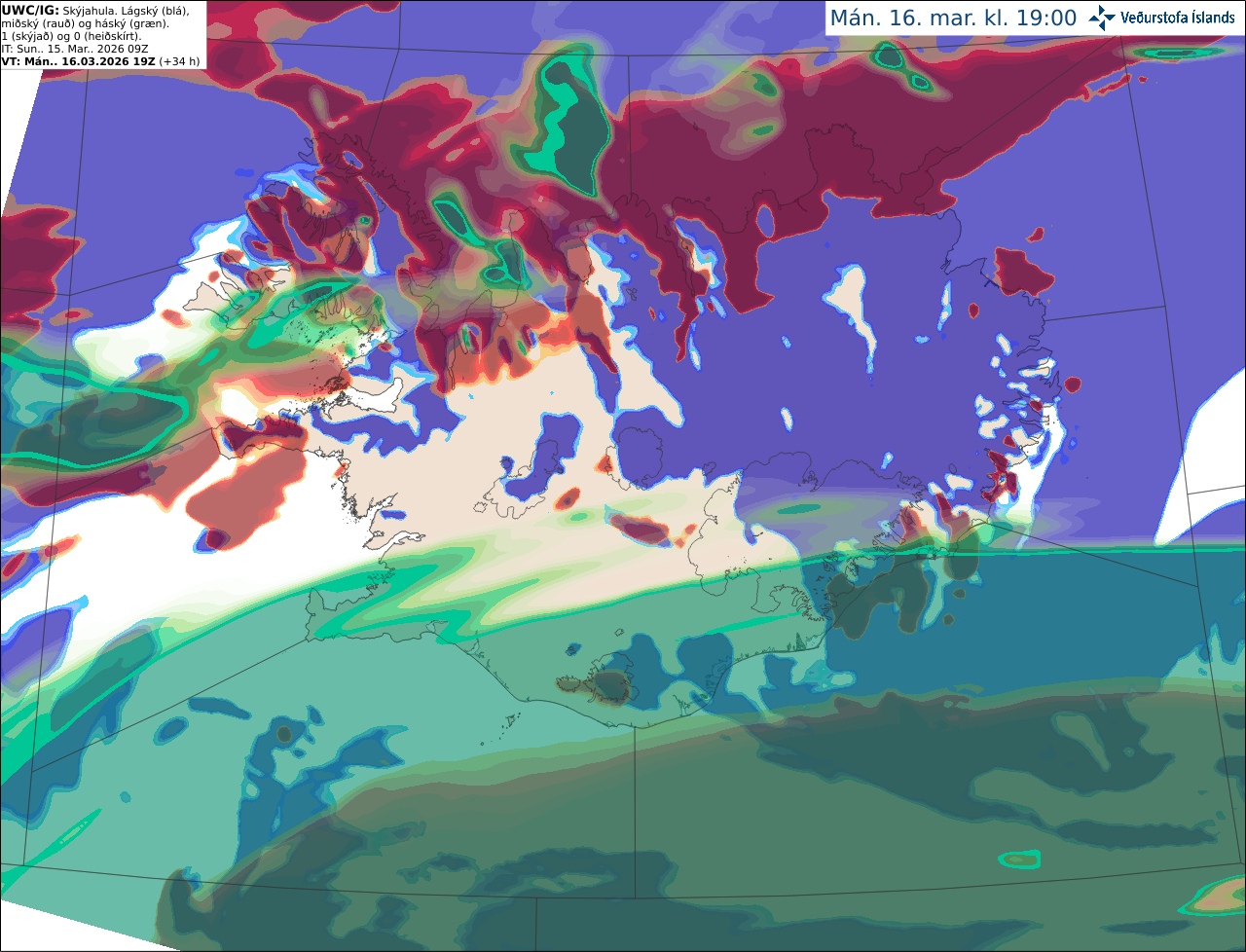Click the 'Mán. 16. mar. kl. 19:00' timestamp
The image size is (1246, 952).
pyautogui.click(x=953, y=18)
